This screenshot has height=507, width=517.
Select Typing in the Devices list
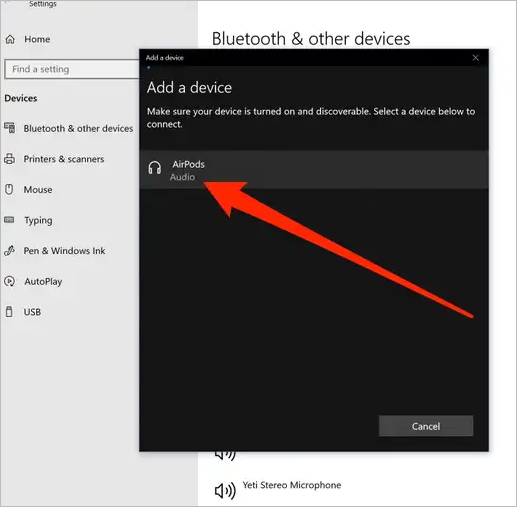38,220
